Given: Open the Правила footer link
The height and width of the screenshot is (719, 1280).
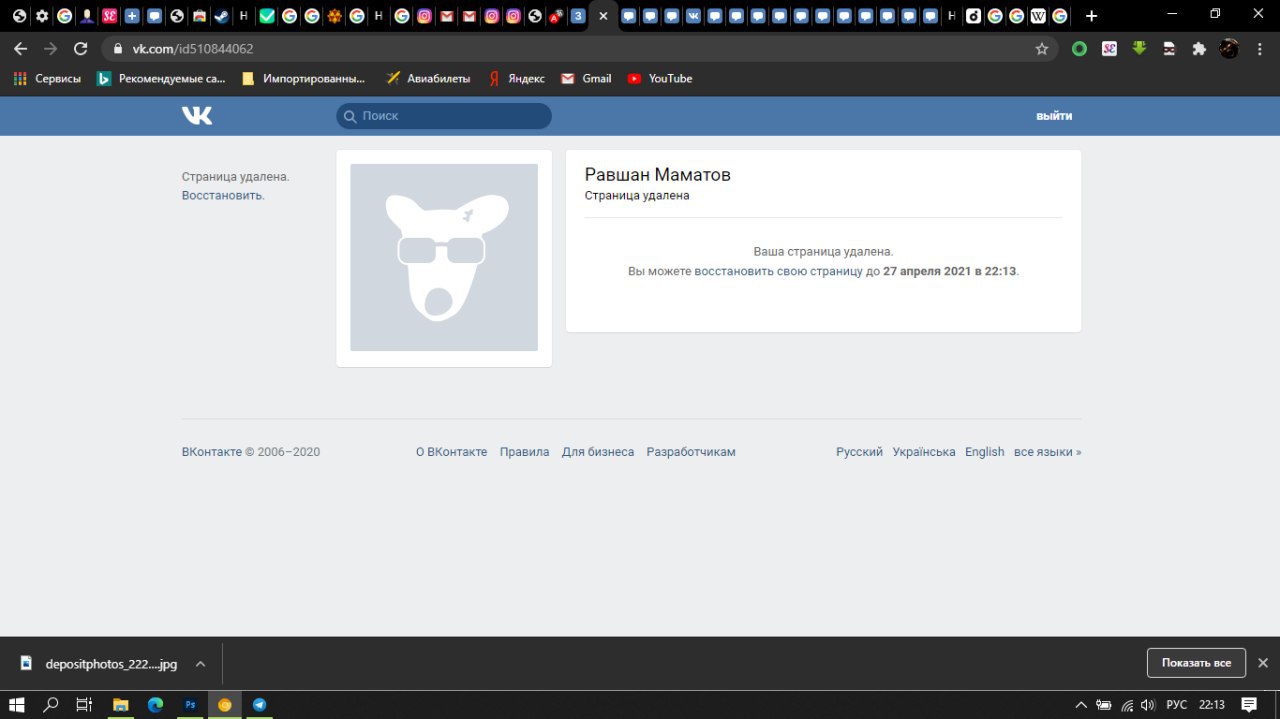Looking at the screenshot, I should pos(524,452).
